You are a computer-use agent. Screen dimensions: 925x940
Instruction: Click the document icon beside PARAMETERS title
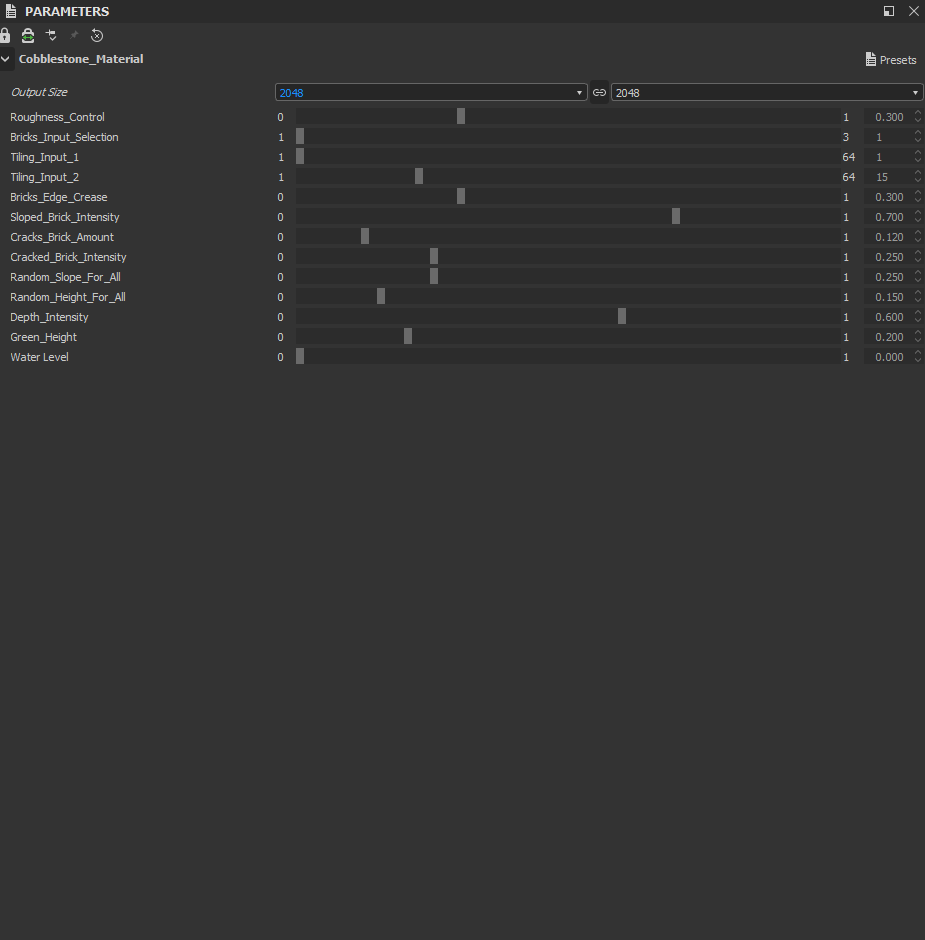coord(11,11)
